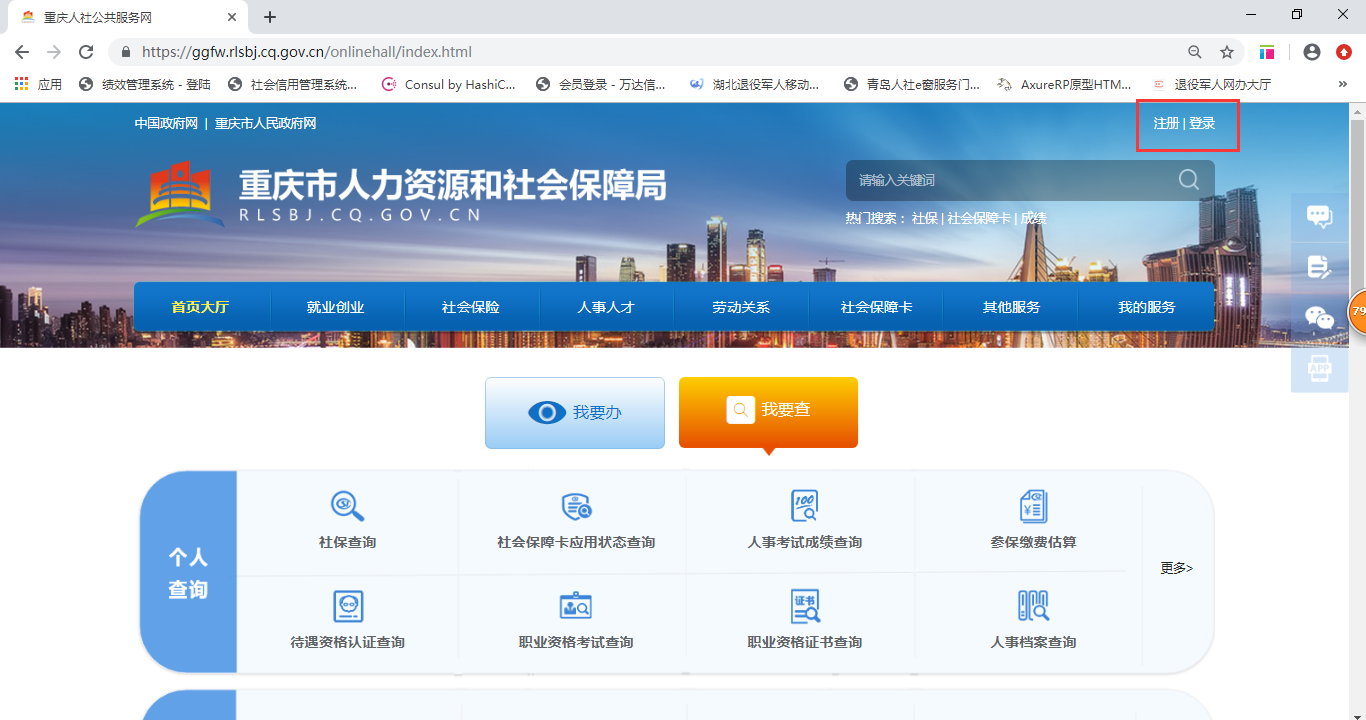Expand more personal queries via 更多>
Viewport: 1366px width, 720px height.
(1176, 568)
